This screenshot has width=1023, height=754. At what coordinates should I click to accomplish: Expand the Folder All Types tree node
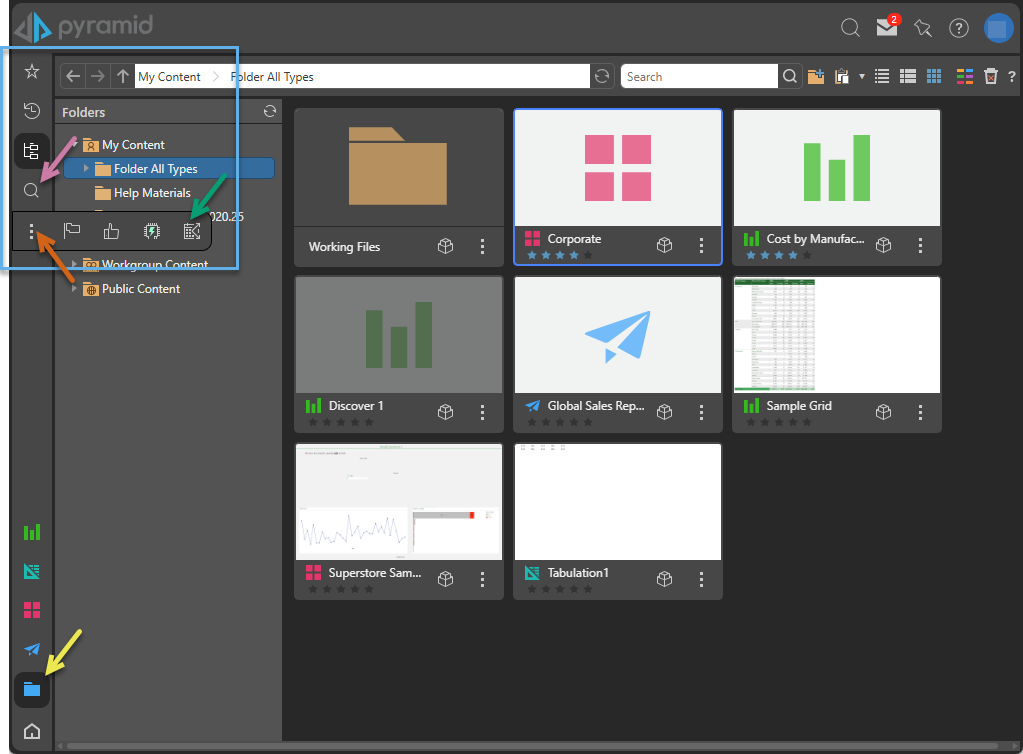(86, 169)
